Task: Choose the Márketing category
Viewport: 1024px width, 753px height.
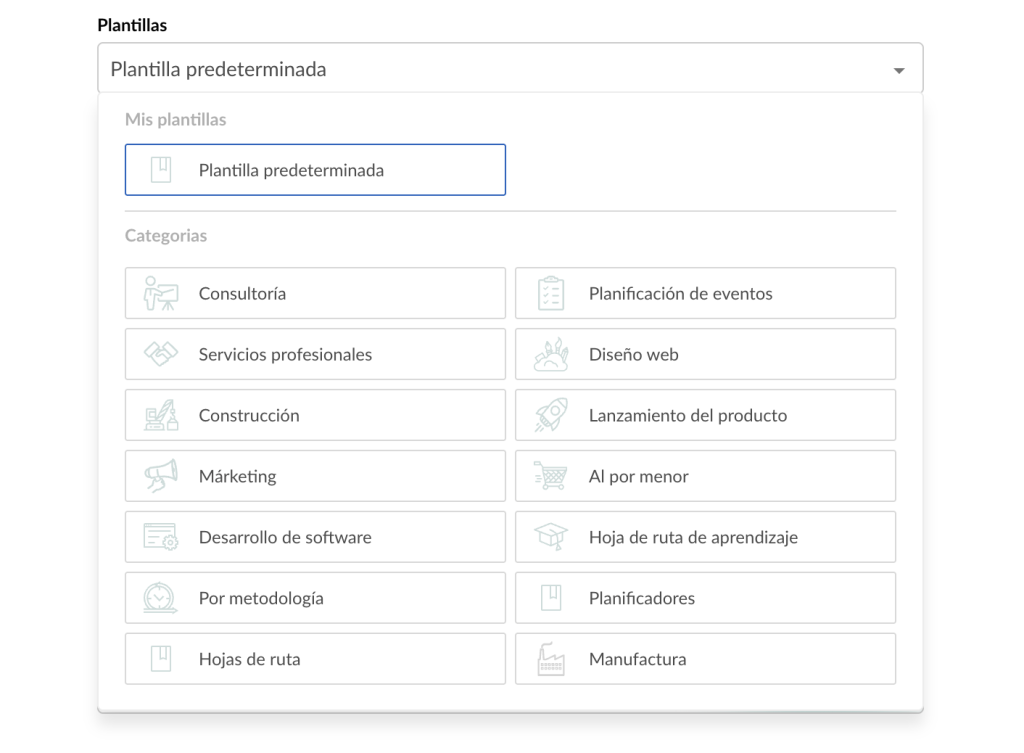Action: point(315,475)
